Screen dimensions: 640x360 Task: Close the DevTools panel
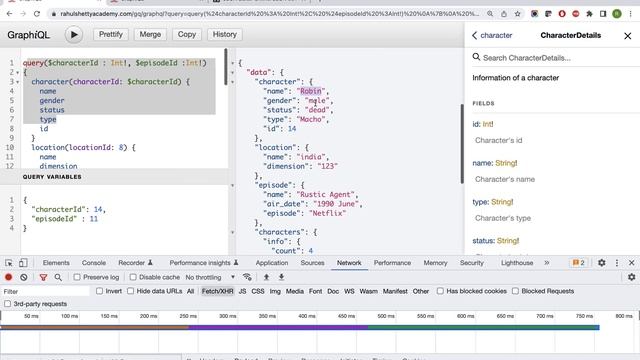click(x=631, y=263)
